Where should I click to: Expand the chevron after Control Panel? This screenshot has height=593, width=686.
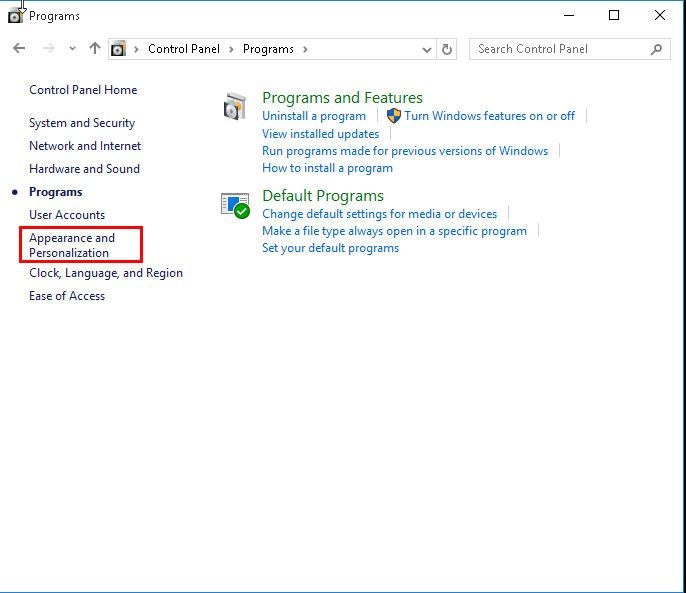coord(231,49)
